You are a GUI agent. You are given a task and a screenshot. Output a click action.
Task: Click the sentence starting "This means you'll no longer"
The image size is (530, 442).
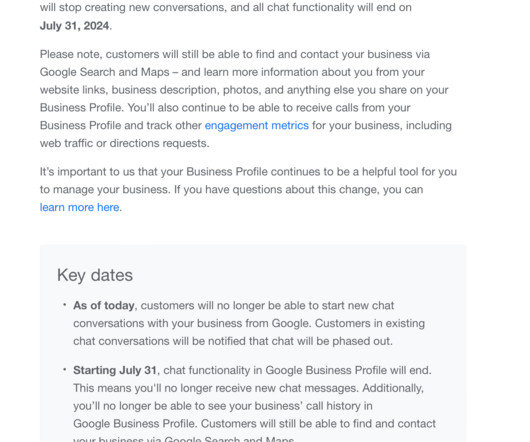point(216,388)
